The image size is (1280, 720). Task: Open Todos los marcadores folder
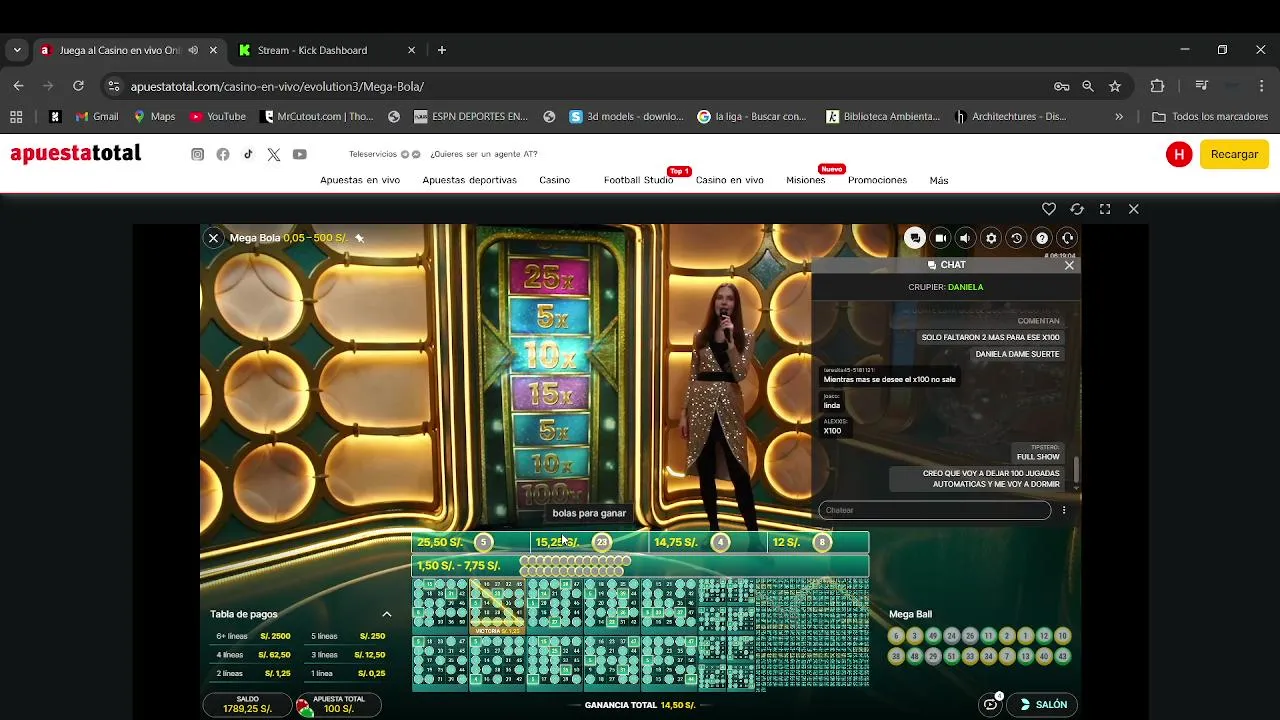[1210, 116]
